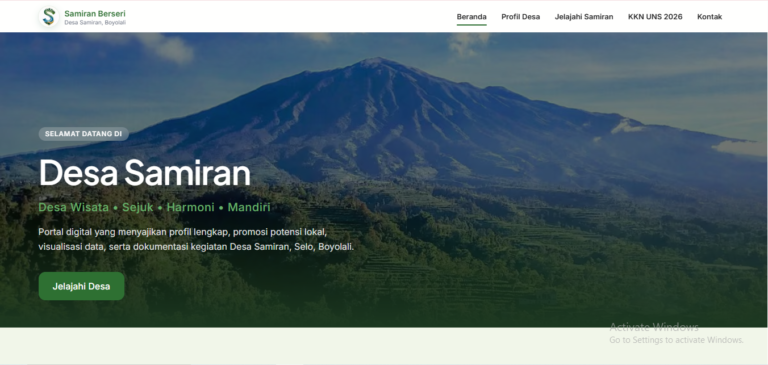Image resolution: width=768 pixels, height=365 pixels.
Task: Open the Kontak navigation link
Action: [709, 17]
